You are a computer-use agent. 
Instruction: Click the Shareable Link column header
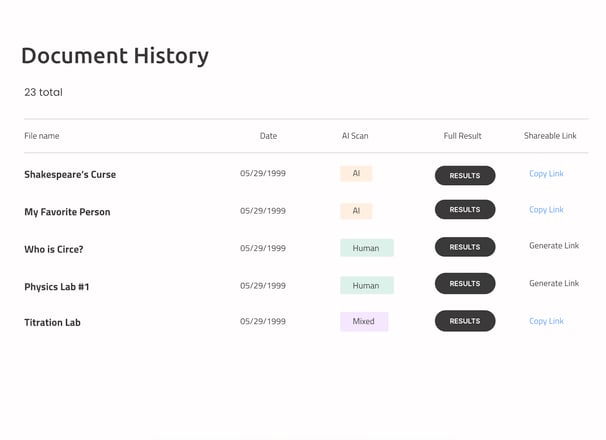[x=550, y=136]
